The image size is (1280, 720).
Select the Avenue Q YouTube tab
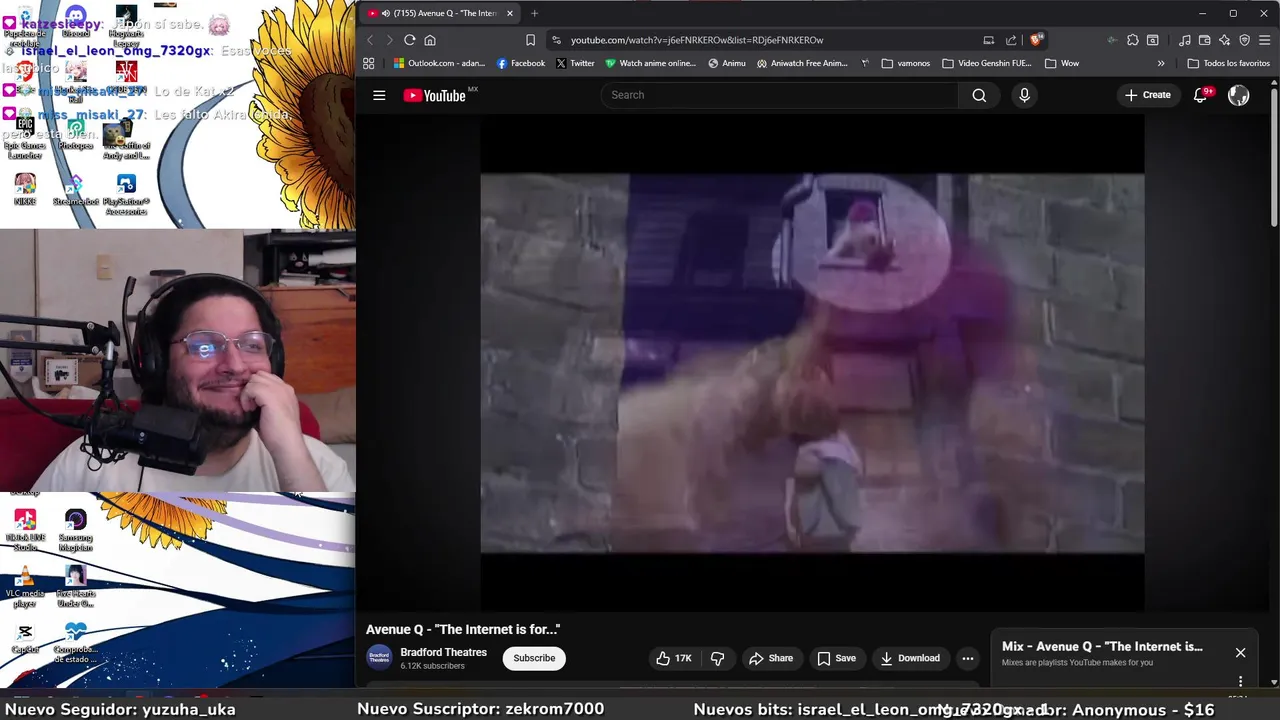tap(439, 13)
